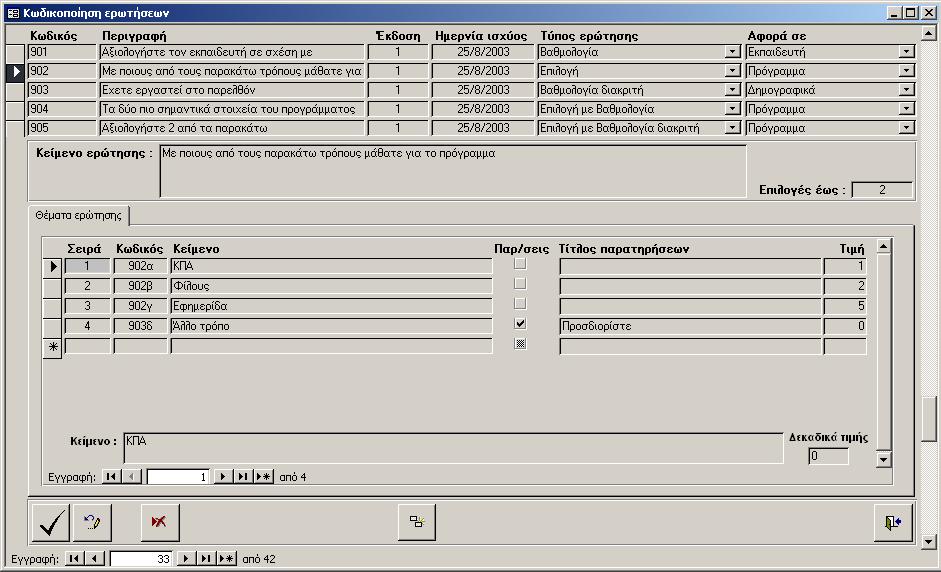Screen dimensions: 941x572
Task: Toggle remarks checkbox for ΚΠΑ row
Action: (519, 265)
